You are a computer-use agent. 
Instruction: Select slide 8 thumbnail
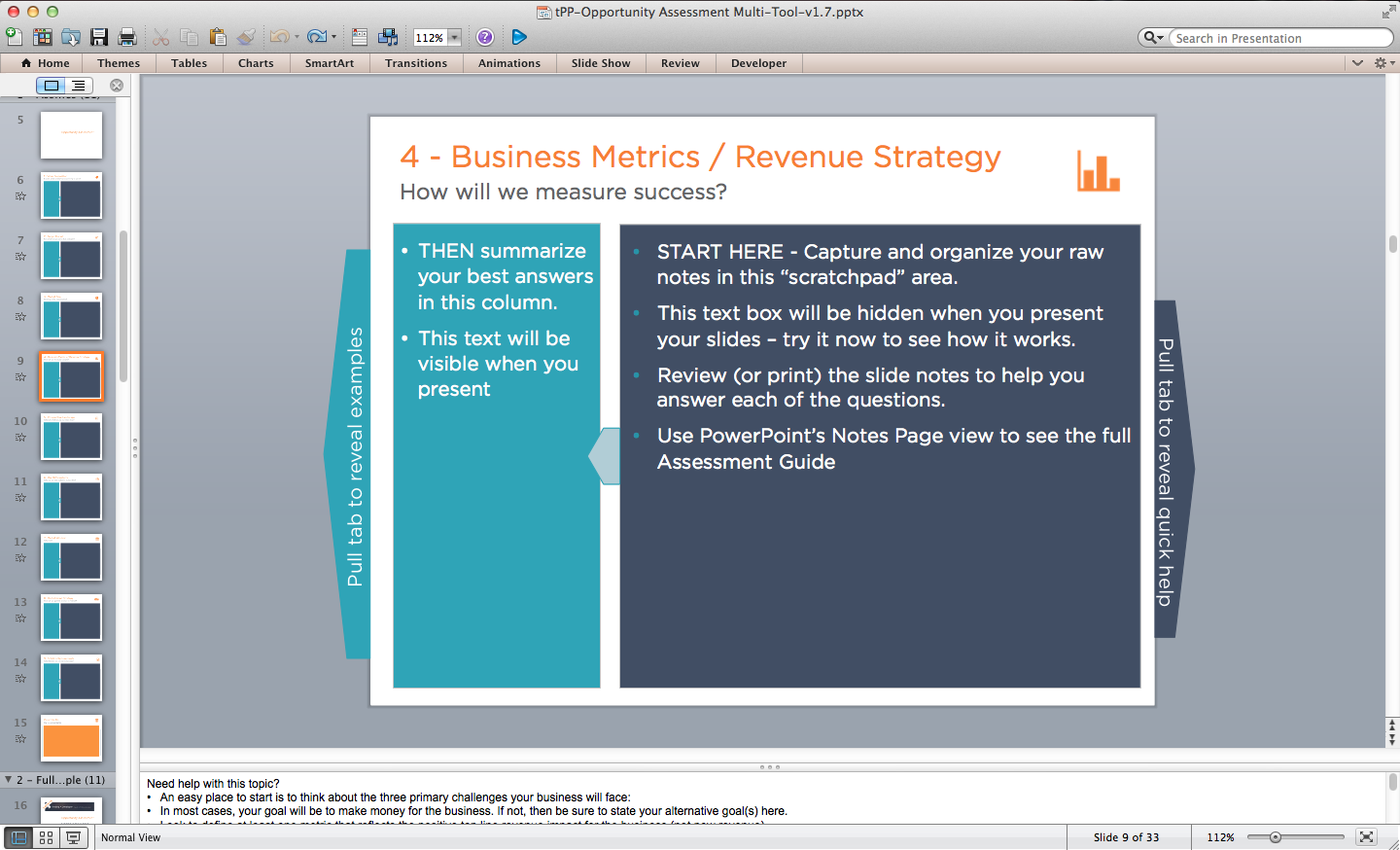pyautogui.click(x=71, y=316)
